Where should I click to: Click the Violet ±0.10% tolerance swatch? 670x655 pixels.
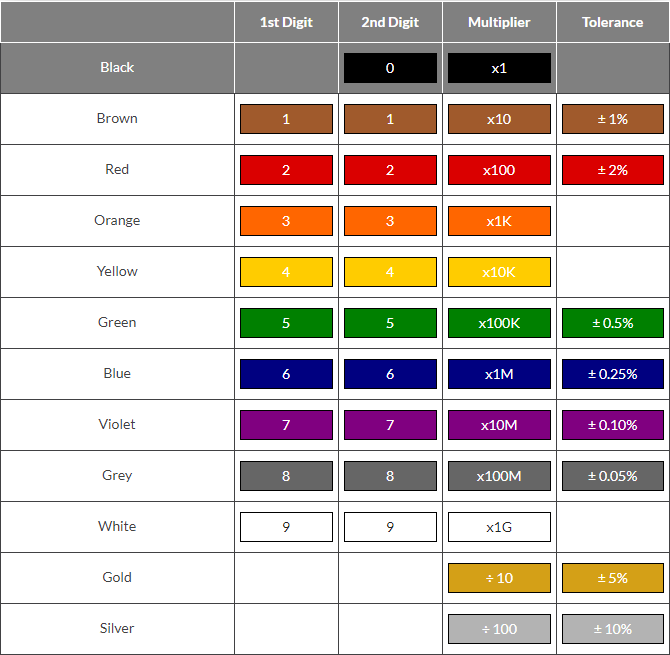point(612,425)
